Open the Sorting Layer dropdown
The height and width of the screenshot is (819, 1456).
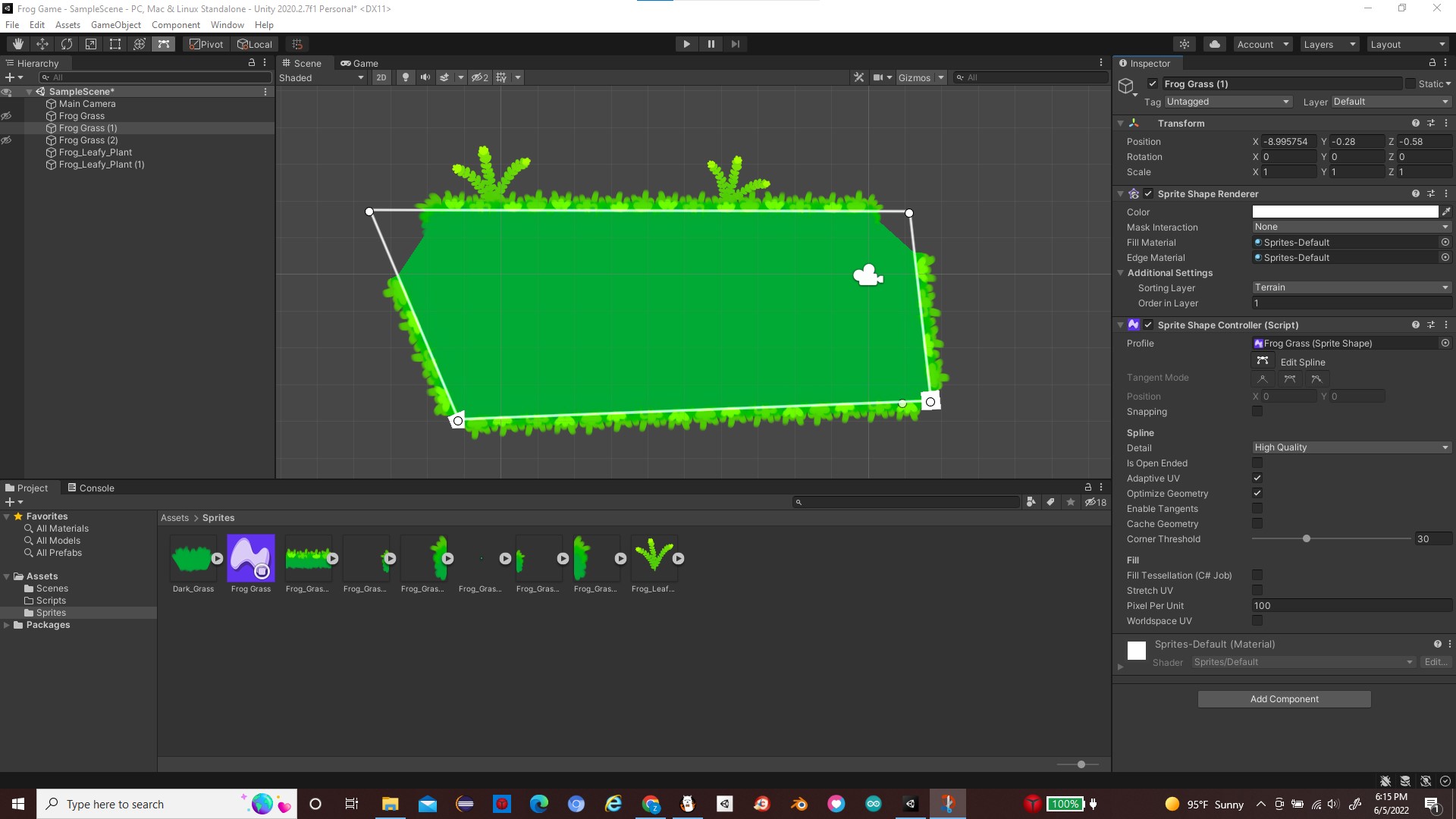point(1351,287)
